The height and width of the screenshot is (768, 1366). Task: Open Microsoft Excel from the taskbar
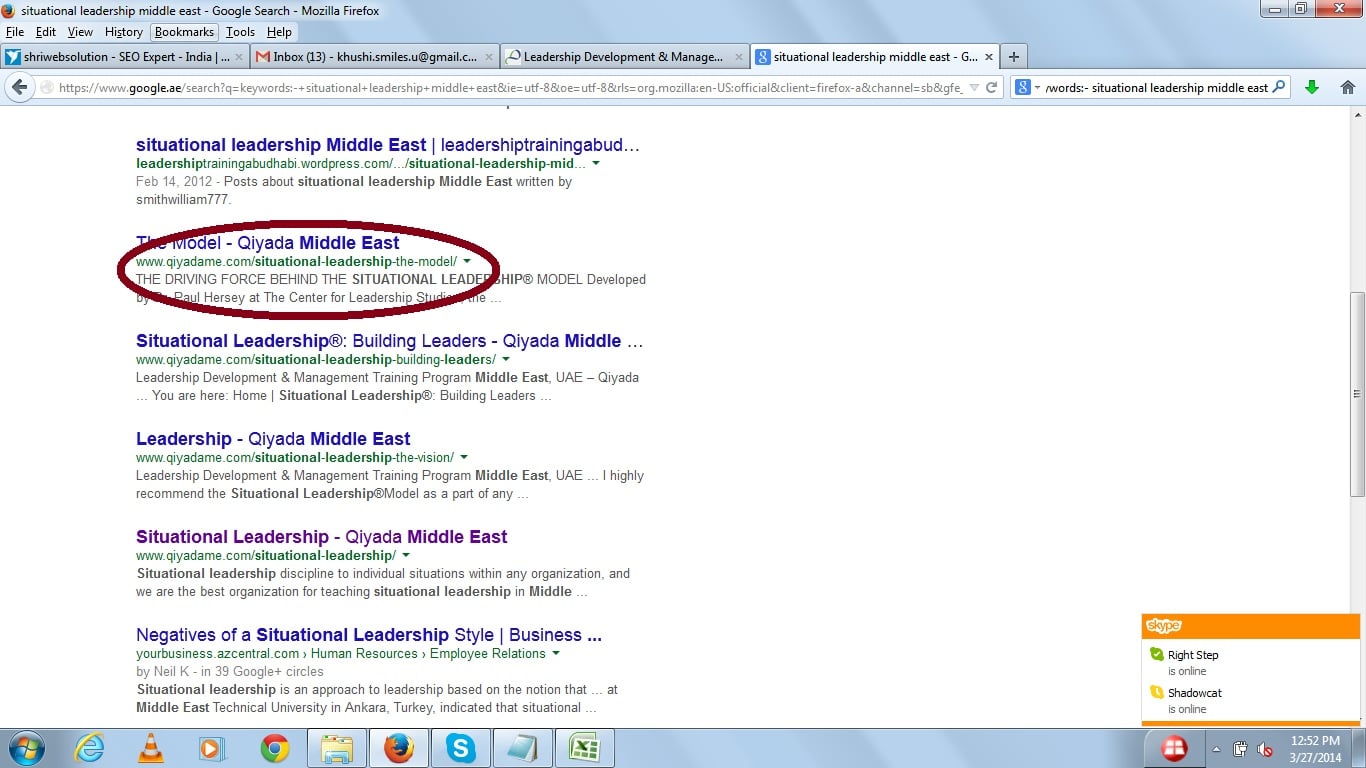(584, 748)
